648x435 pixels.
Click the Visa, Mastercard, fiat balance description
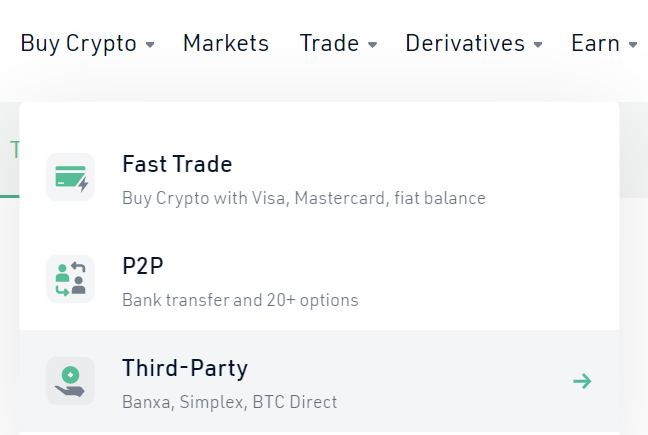pyautogui.click(x=303, y=198)
